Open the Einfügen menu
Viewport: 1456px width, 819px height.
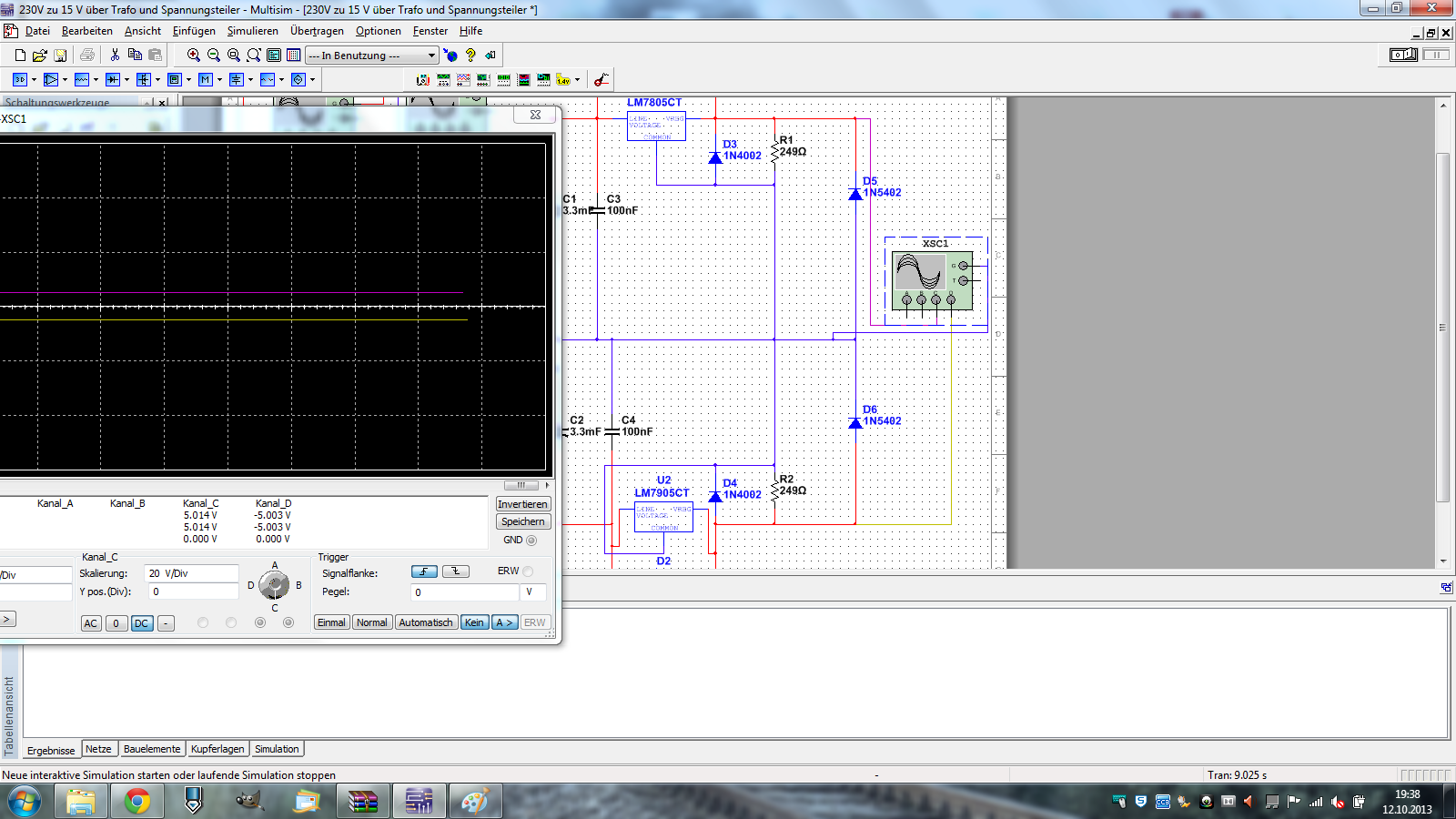point(194,31)
